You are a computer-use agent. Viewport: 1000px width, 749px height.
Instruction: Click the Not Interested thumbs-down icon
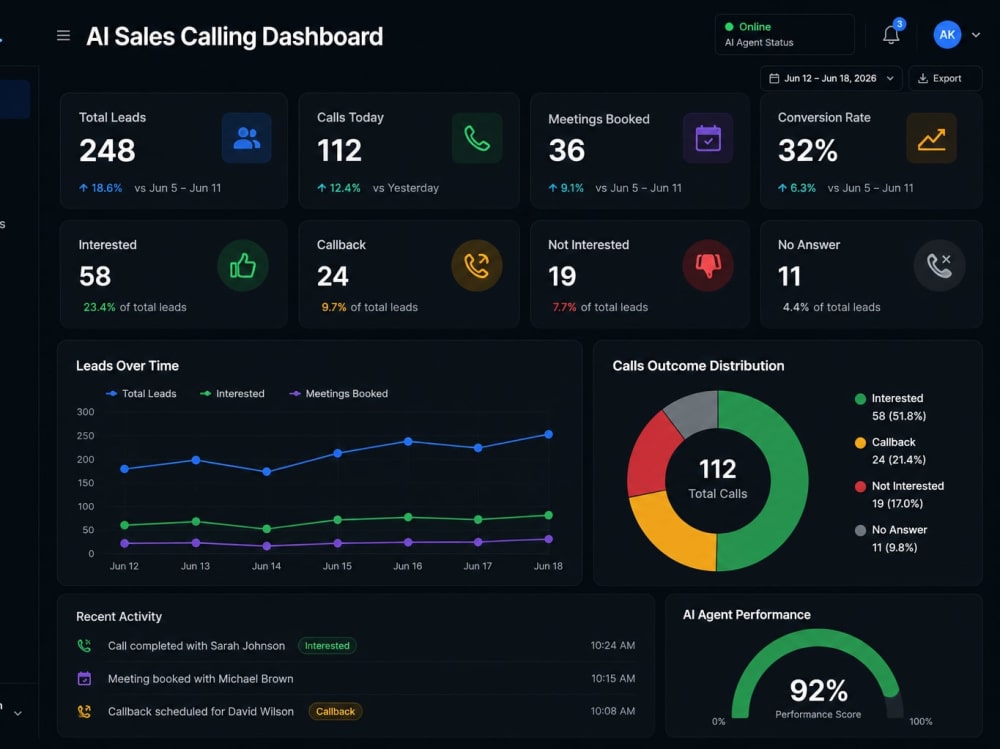pos(708,265)
